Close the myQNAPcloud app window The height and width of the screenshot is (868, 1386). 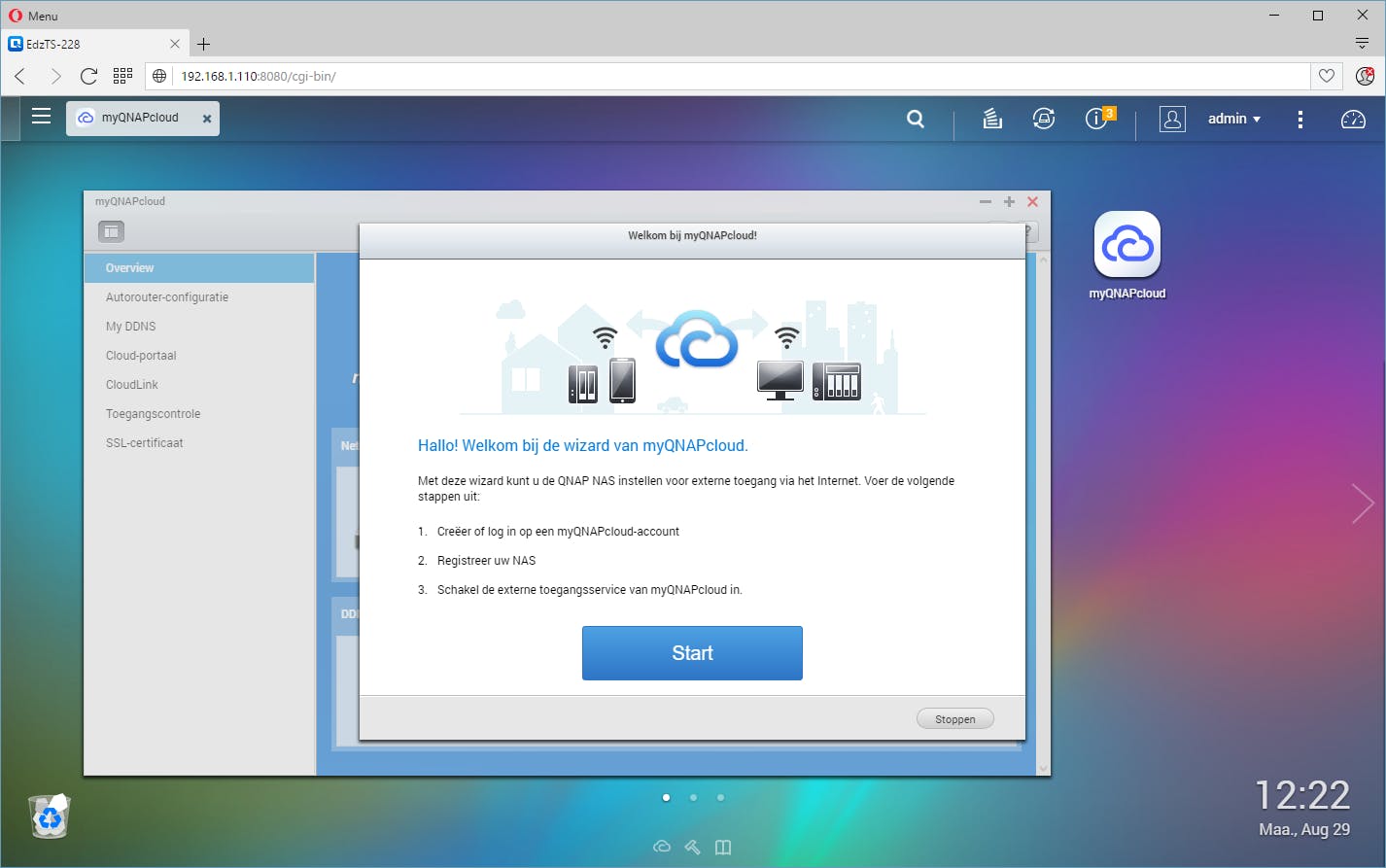[x=1033, y=202]
